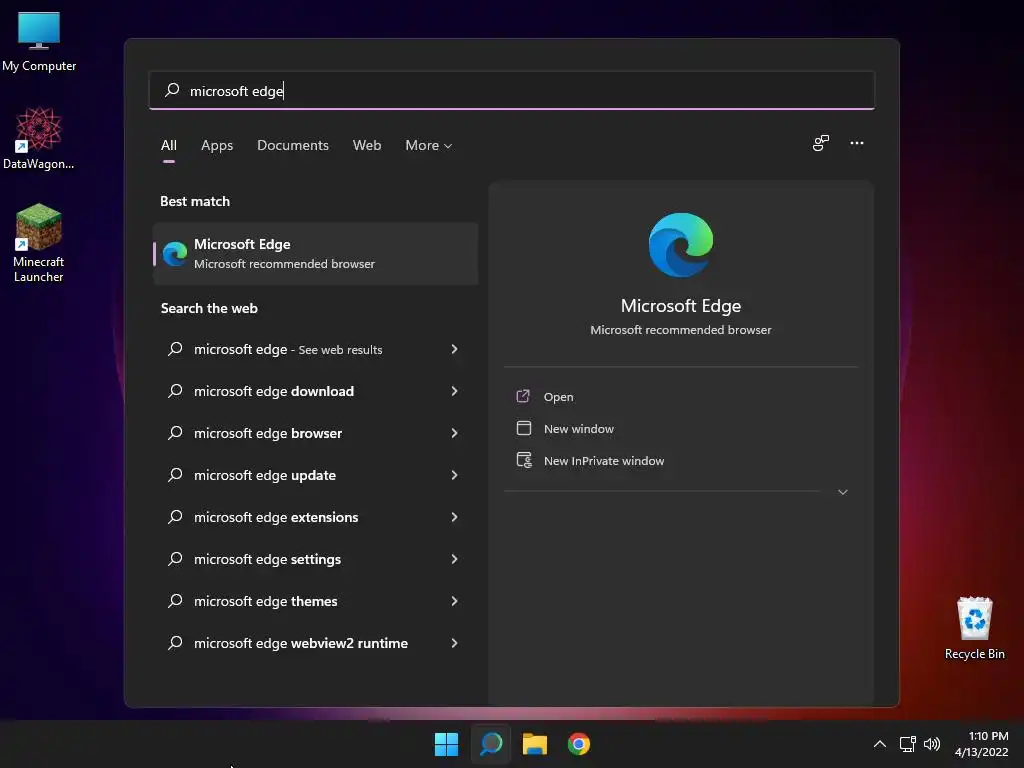Select the All filter tab
Image resolution: width=1024 pixels, height=768 pixels.
(168, 146)
